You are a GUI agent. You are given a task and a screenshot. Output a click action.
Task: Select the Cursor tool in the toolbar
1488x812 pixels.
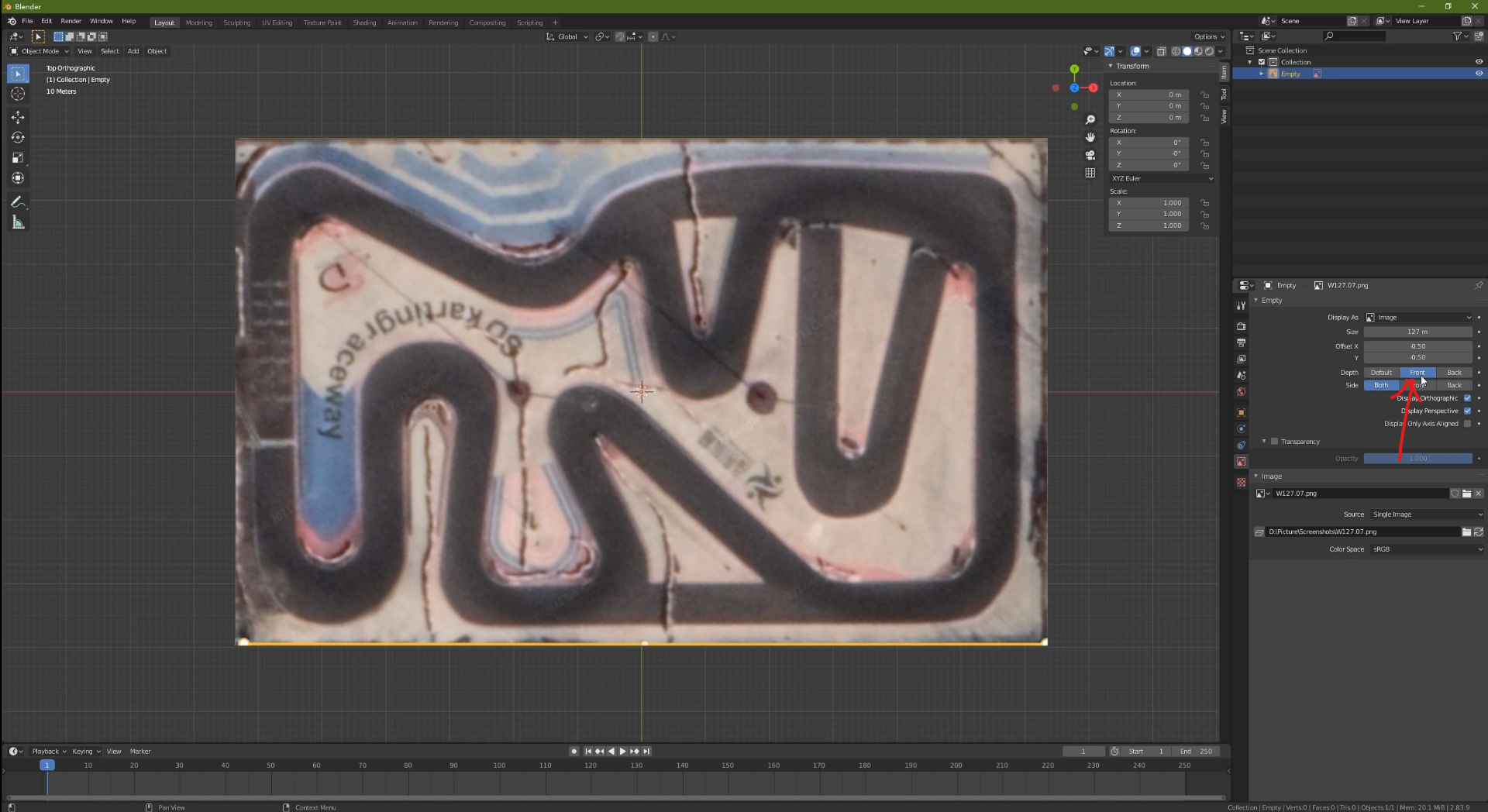(x=18, y=94)
